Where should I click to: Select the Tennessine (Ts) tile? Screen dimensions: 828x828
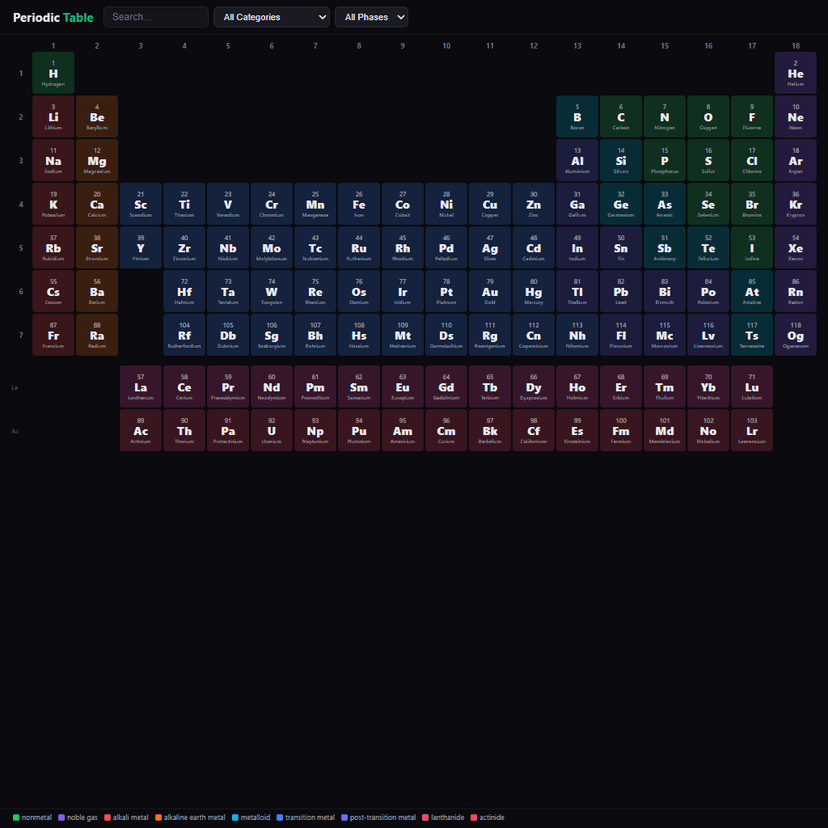[752, 335]
